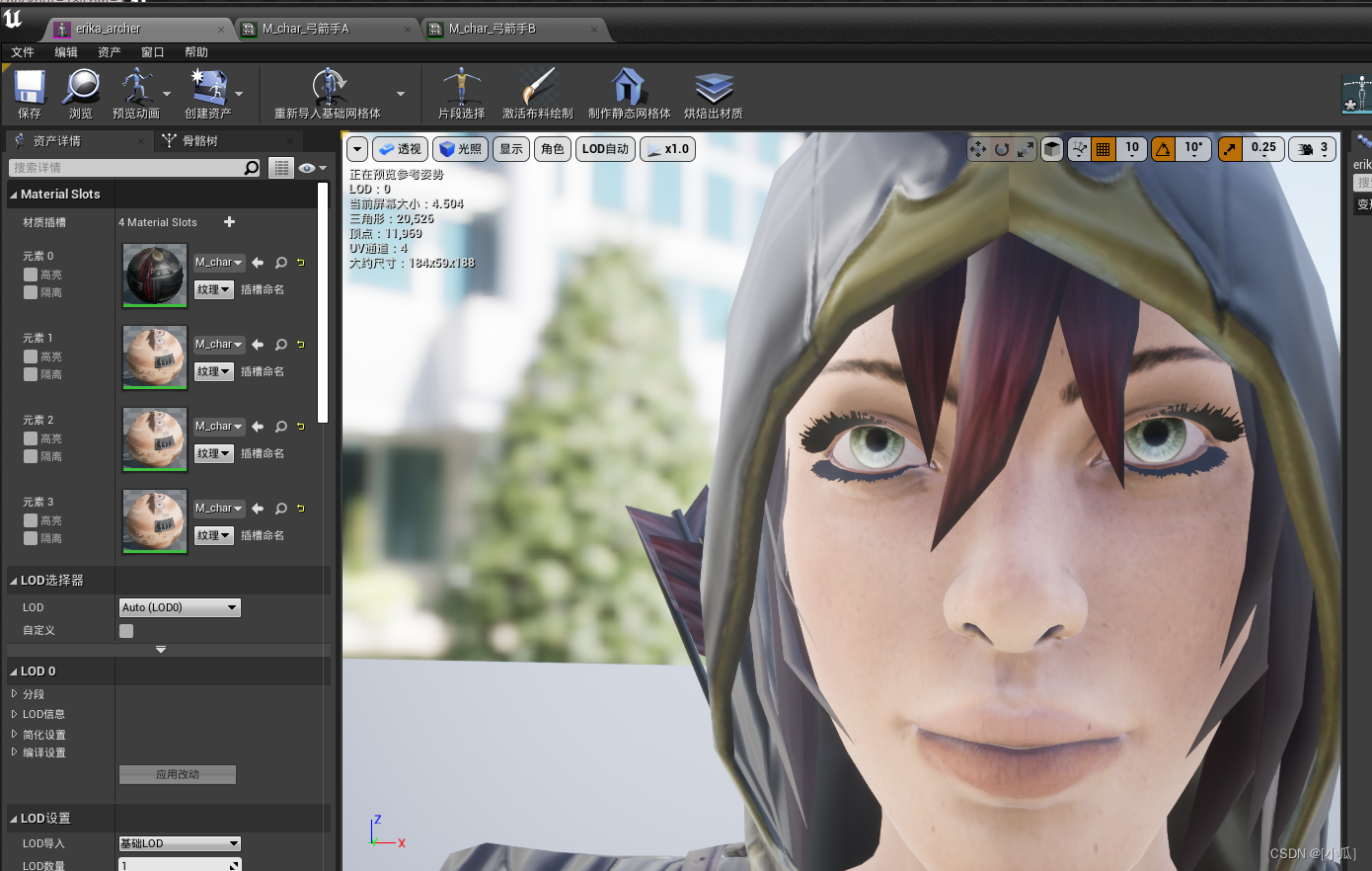
Task: Open the 窗口 menu
Action: click(x=153, y=52)
